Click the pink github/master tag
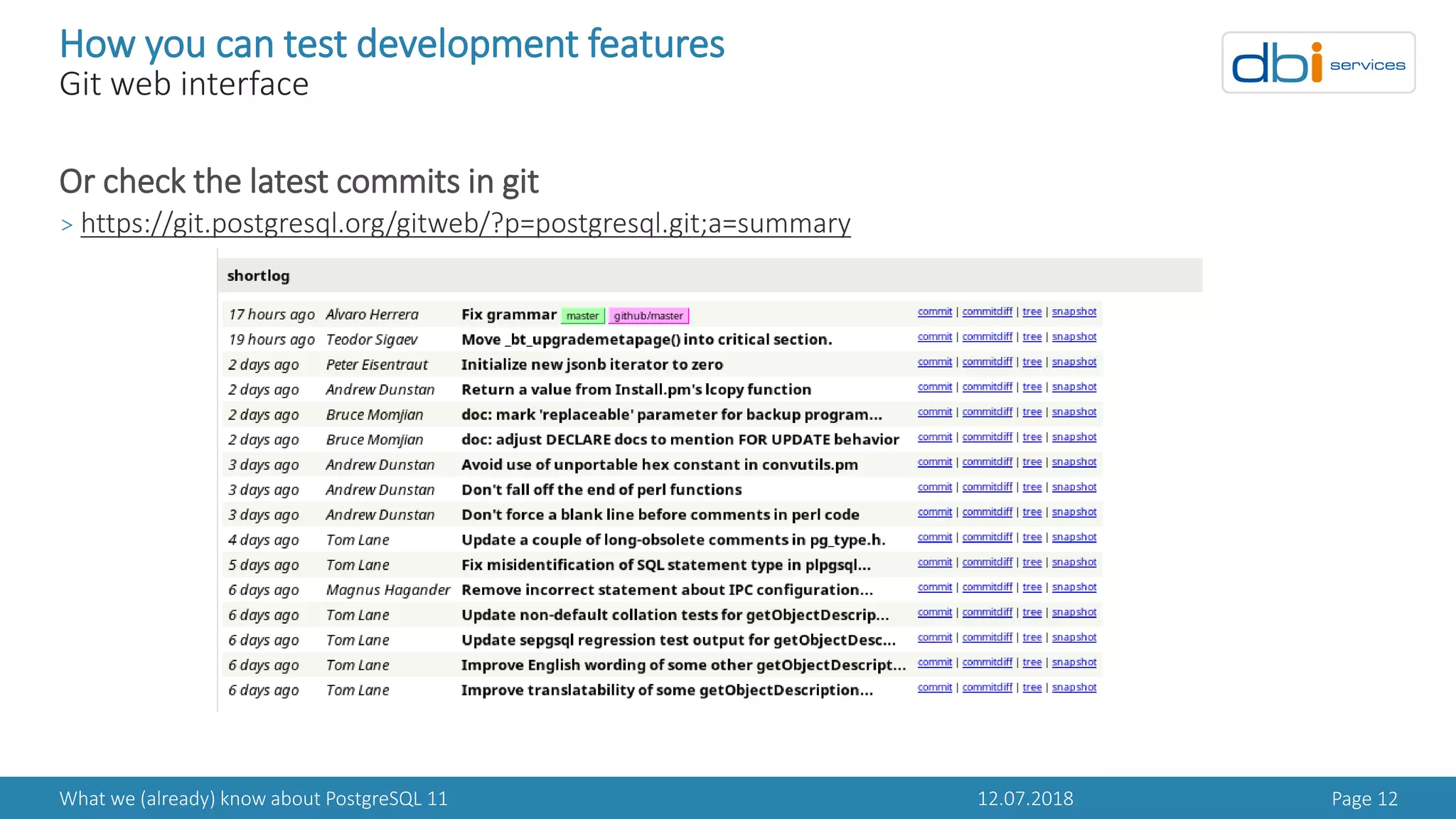Screen dimensions: 1456x819 pyautogui.click(x=648, y=316)
